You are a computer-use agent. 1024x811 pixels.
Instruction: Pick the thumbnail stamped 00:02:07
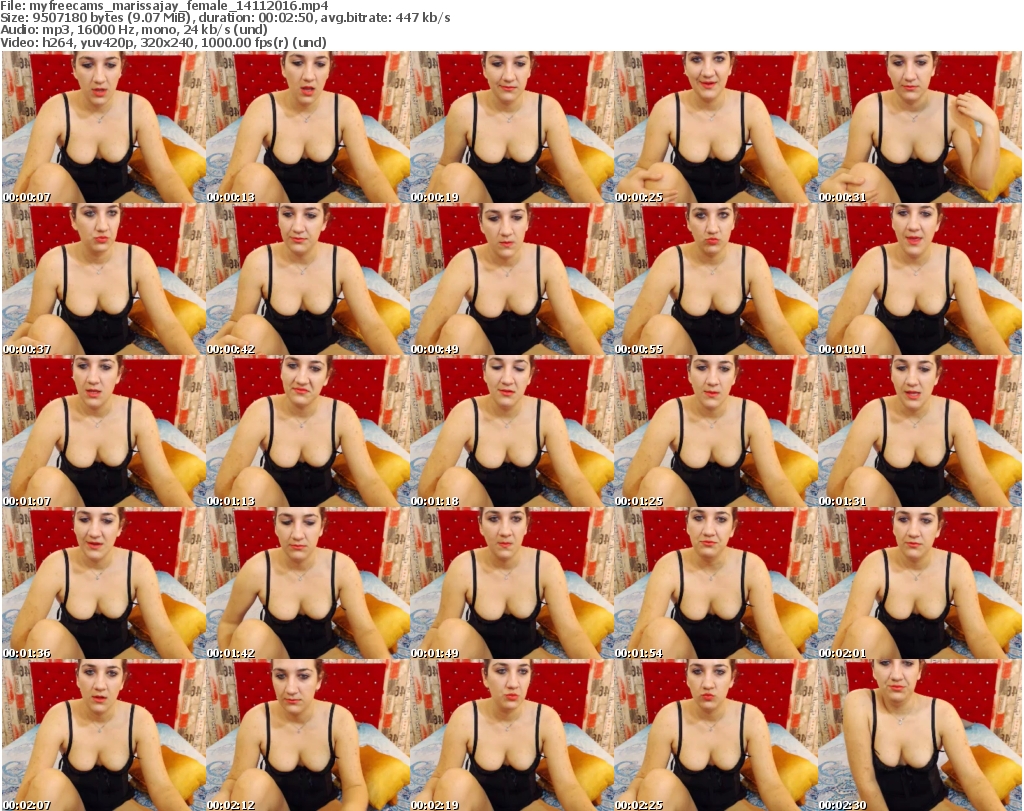pyautogui.click(x=104, y=736)
